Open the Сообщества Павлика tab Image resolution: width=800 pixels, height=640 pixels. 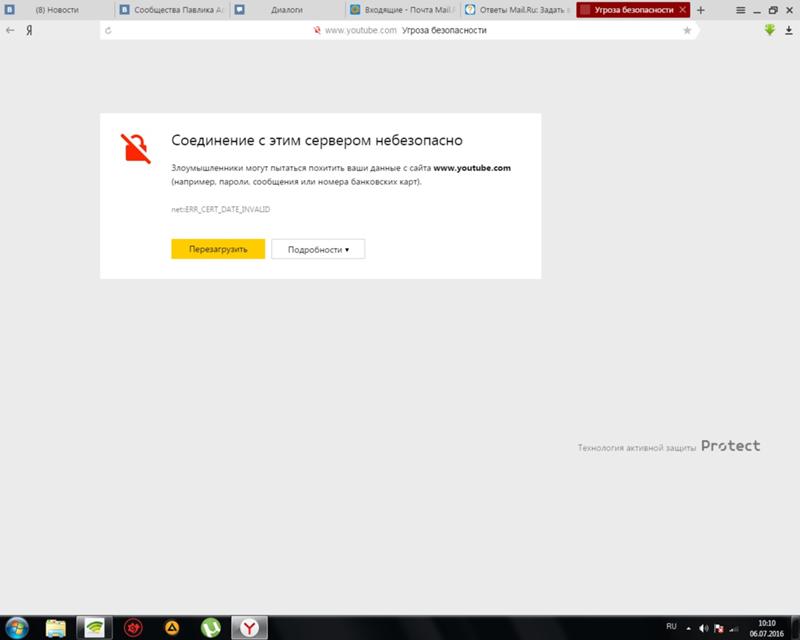tap(172, 10)
